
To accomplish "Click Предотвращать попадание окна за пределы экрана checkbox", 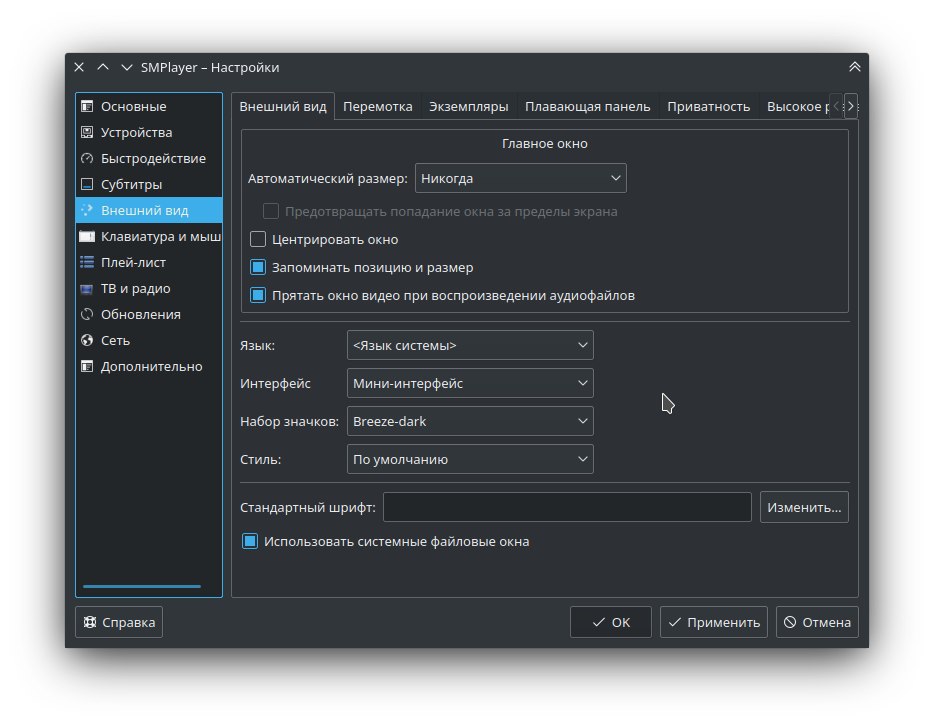I will (271, 211).
